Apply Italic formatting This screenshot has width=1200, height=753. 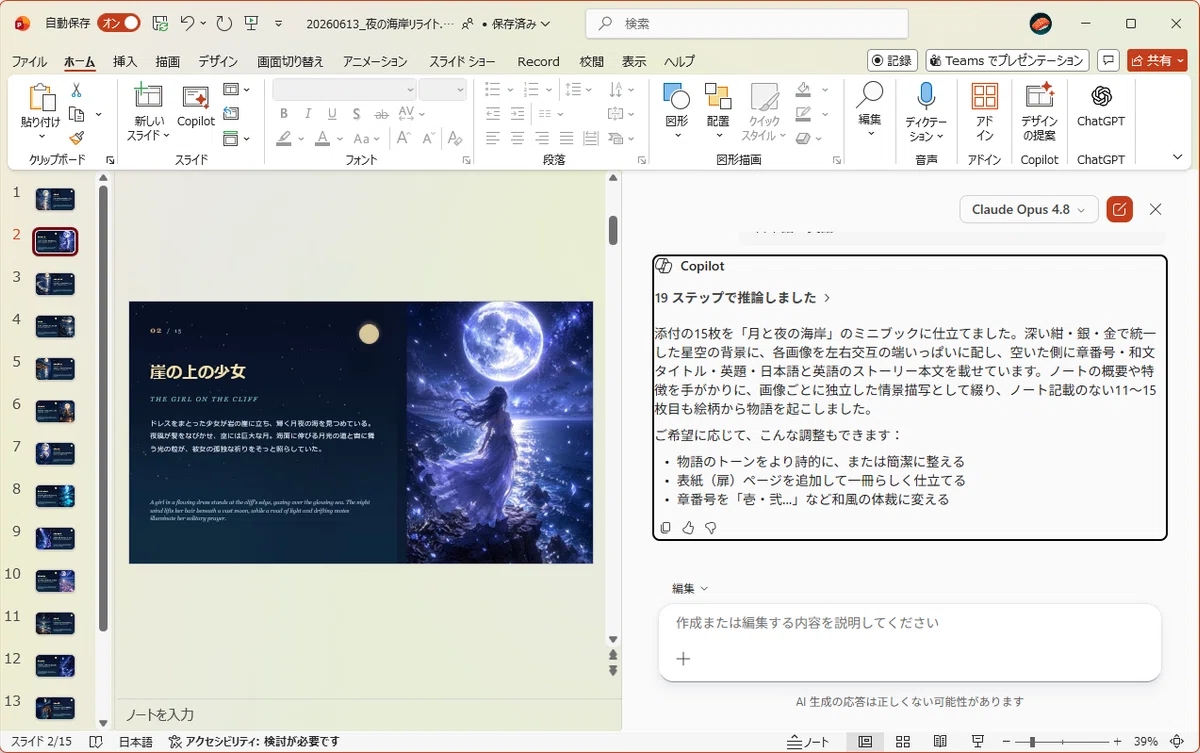click(x=308, y=114)
